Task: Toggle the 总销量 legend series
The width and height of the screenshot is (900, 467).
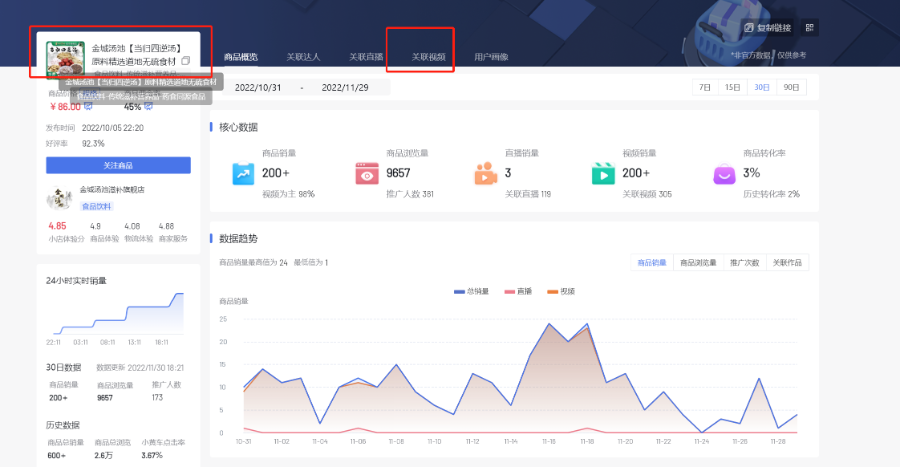Action: click(471, 291)
